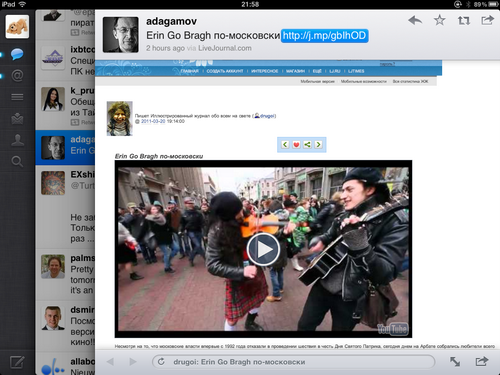This screenshot has width=500, height=375.
Task: Select the EXshi tweet in timeline
Action: 65,208
